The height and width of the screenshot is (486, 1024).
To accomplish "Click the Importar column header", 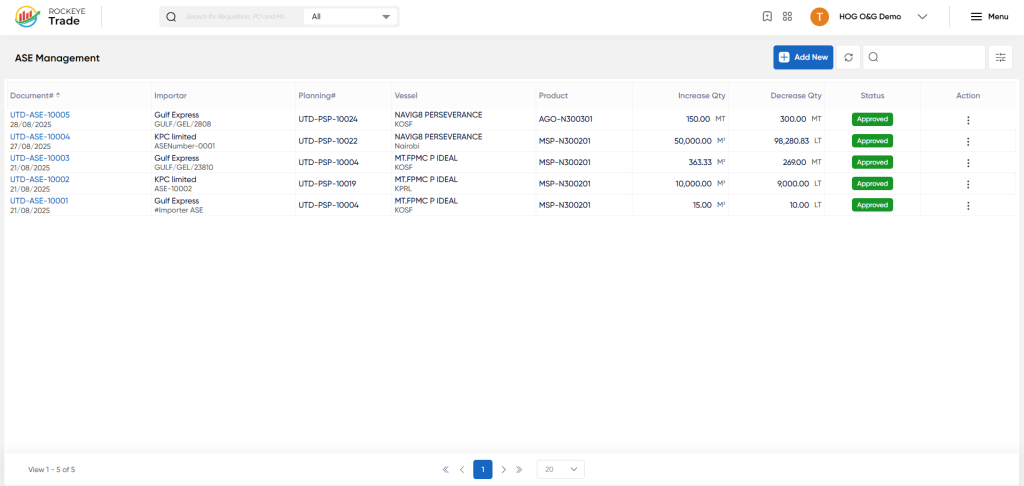I will pos(170,95).
